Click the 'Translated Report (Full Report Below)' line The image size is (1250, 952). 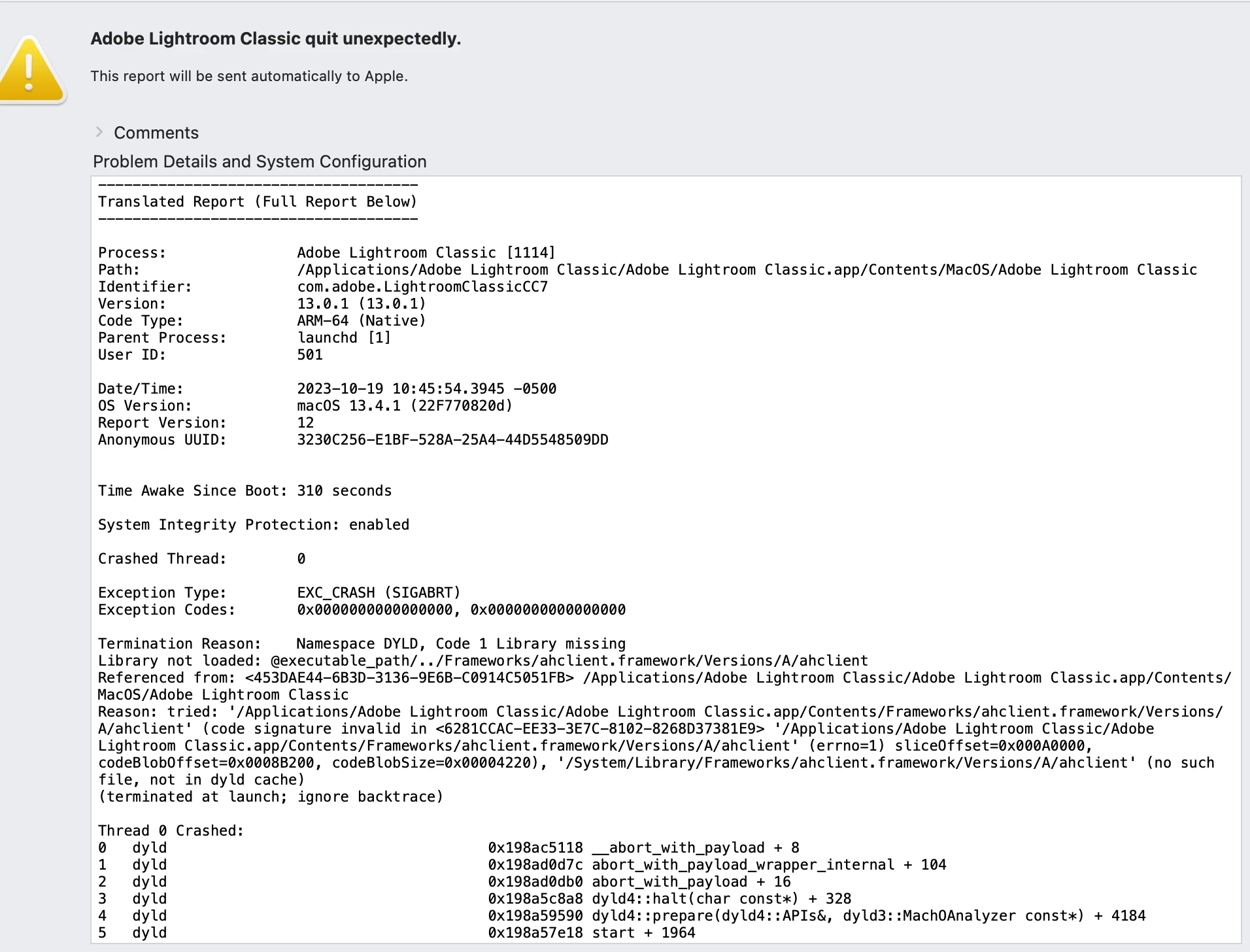[258, 201]
